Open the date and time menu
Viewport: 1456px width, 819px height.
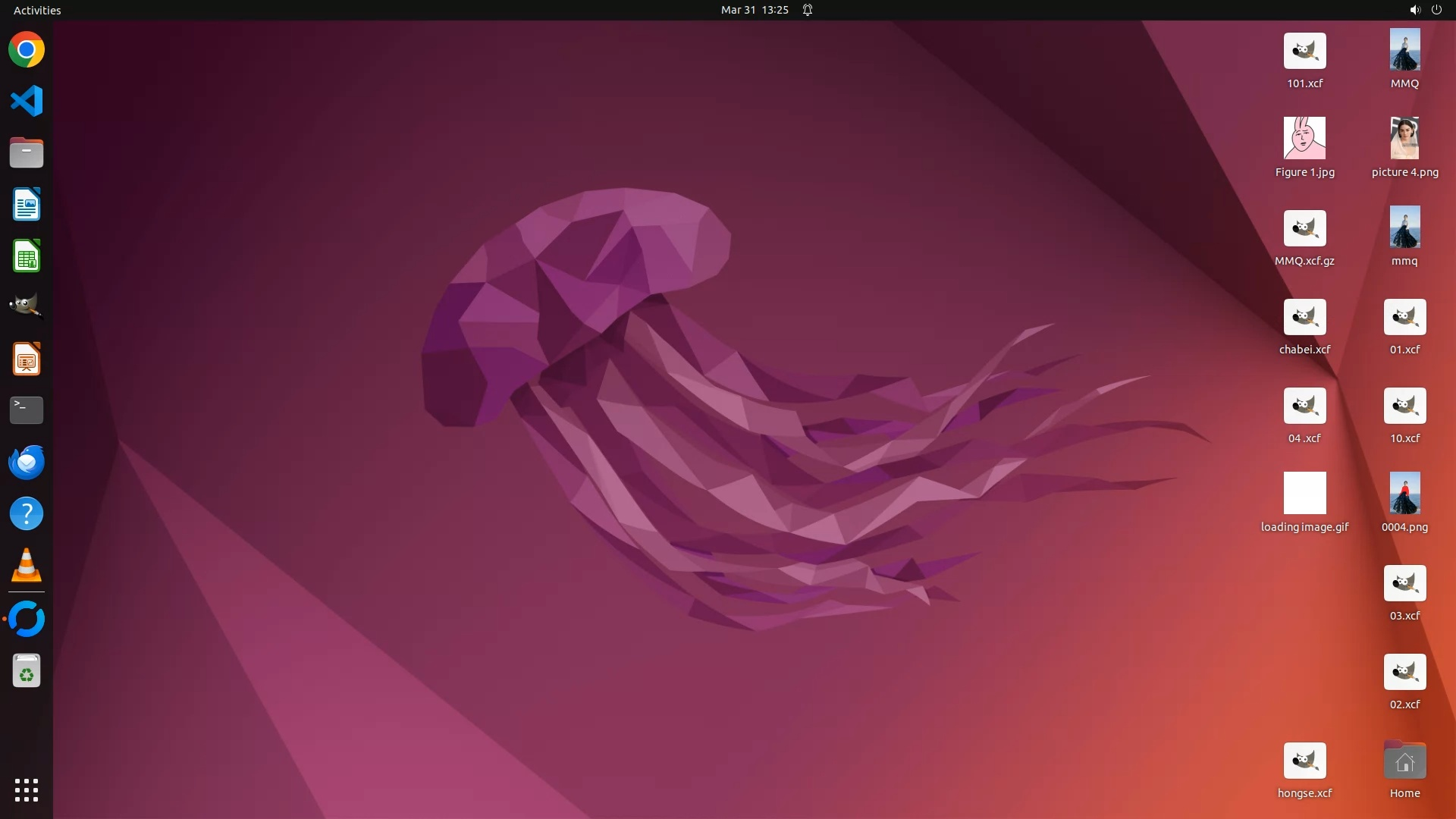coord(754,10)
